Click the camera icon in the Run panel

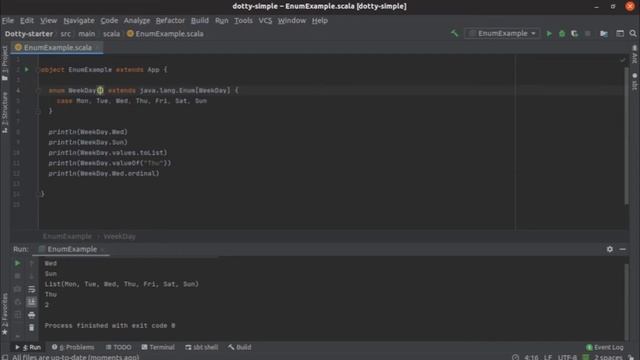point(18,289)
